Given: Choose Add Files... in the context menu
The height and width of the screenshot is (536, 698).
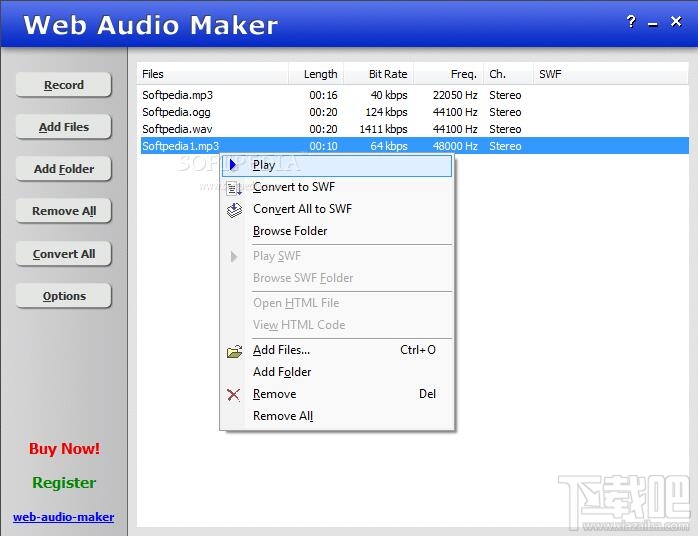Looking at the screenshot, I should pos(337,350).
